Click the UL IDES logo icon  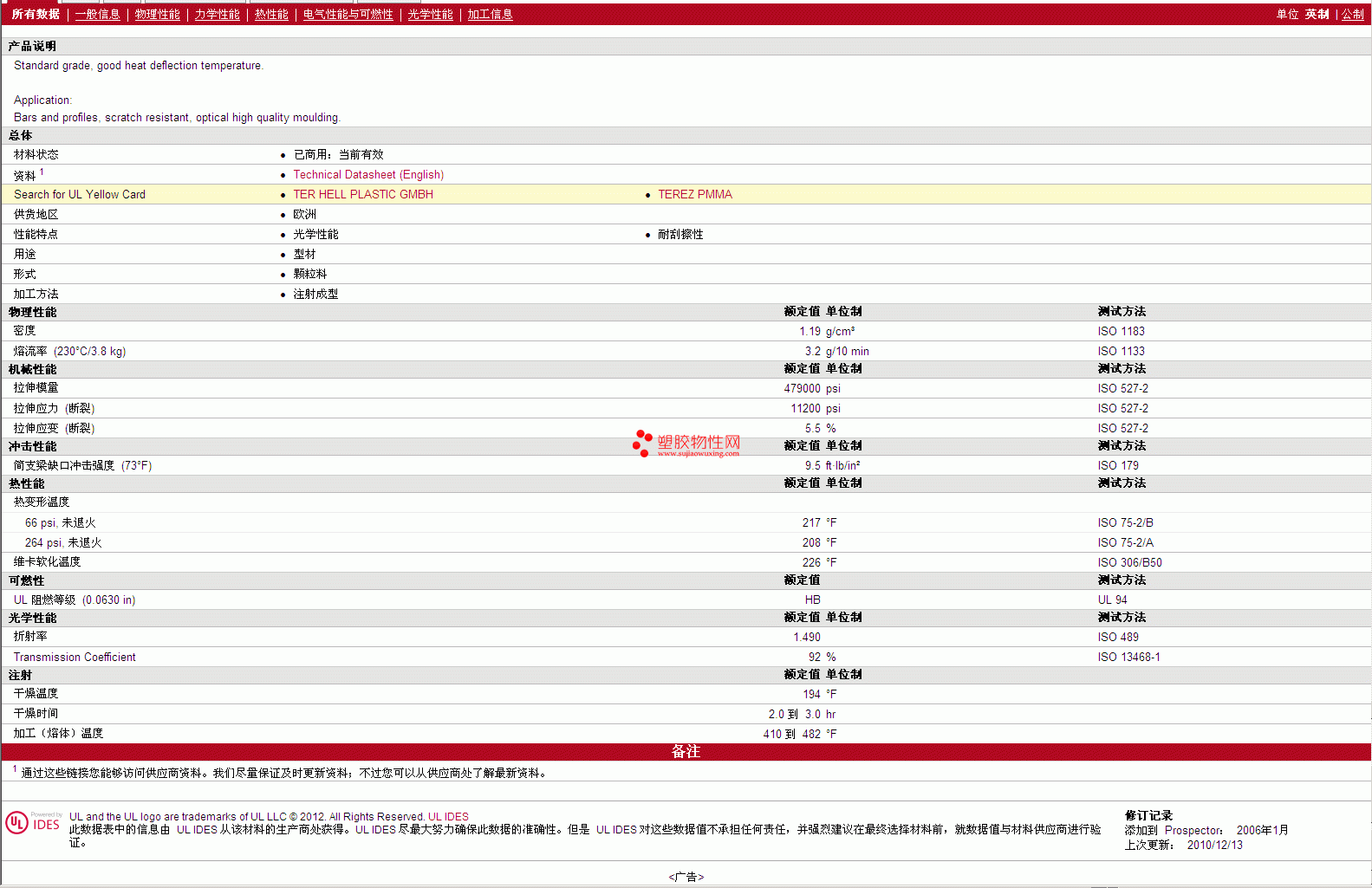pyautogui.click(x=34, y=822)
